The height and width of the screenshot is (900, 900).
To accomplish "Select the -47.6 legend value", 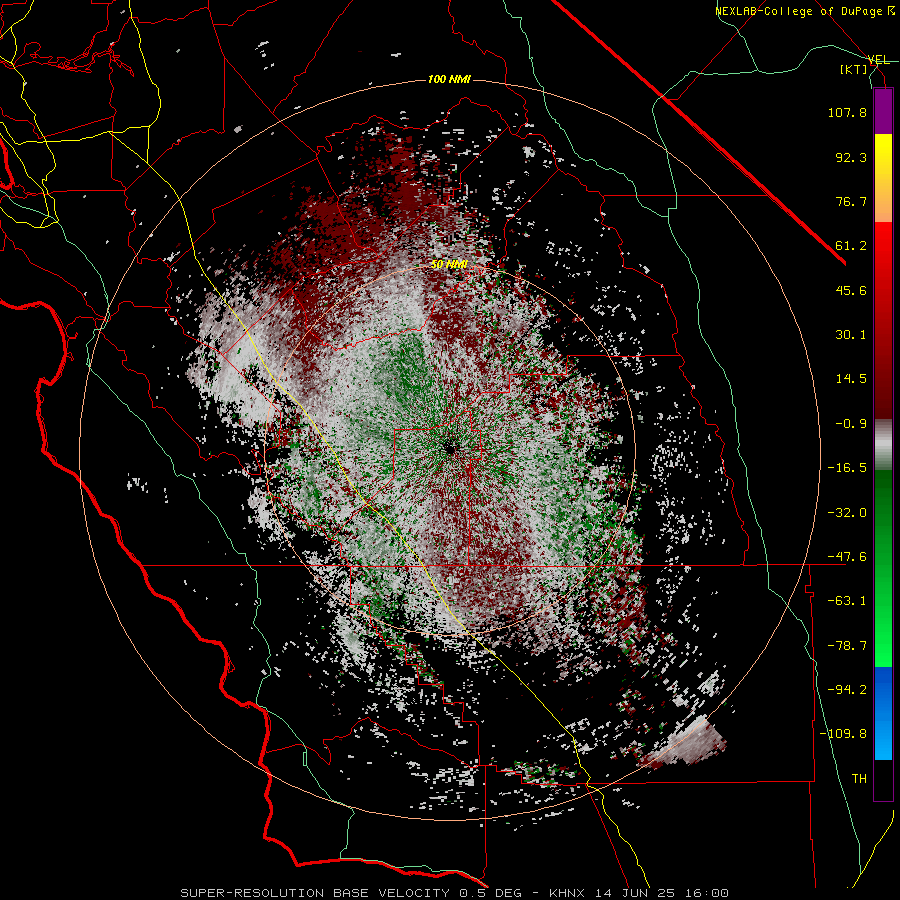I will coord(847,557).
